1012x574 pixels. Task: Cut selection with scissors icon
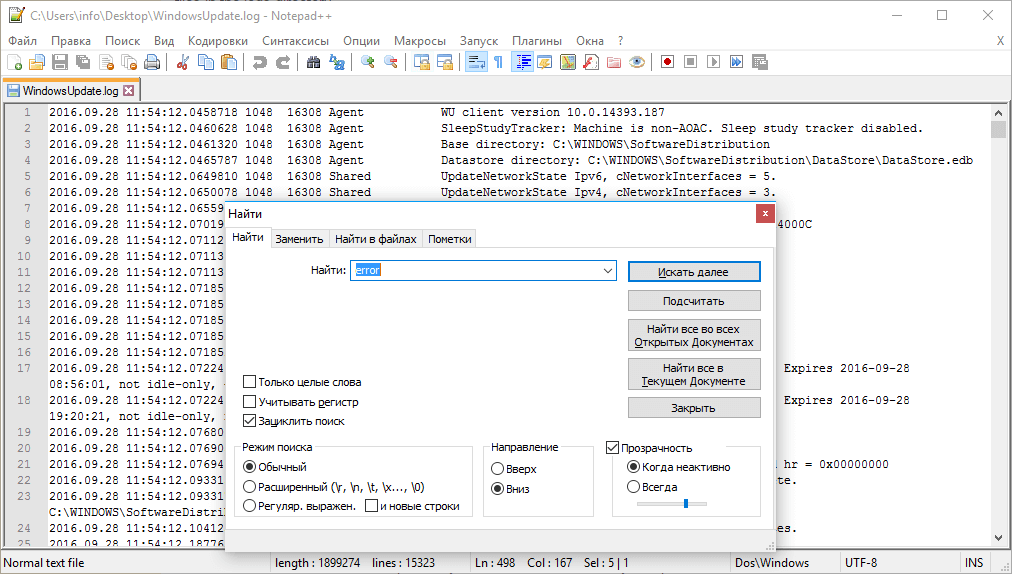pos(183,63)
